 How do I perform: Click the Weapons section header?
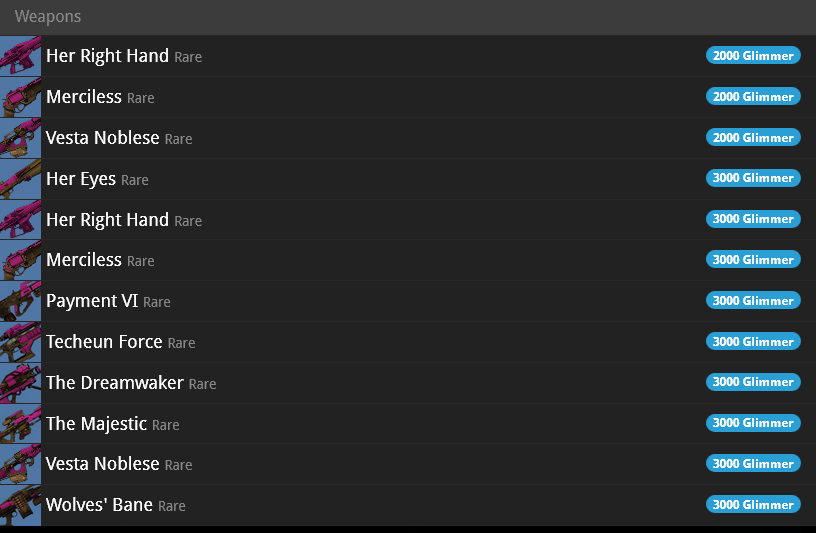[x=48, y=17]
